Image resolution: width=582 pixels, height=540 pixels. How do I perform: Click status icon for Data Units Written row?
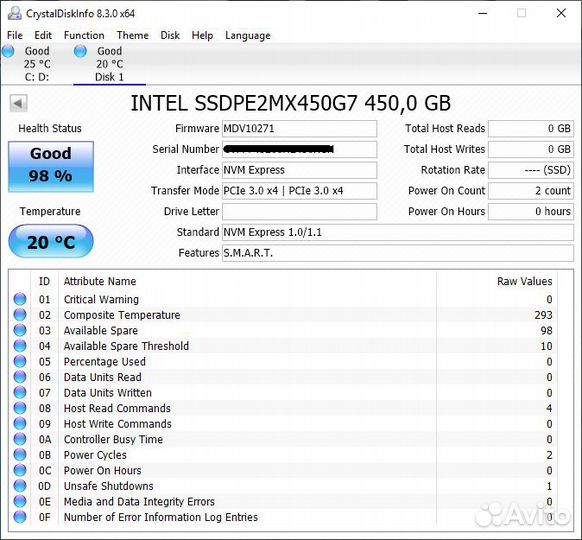click(20, 392)
